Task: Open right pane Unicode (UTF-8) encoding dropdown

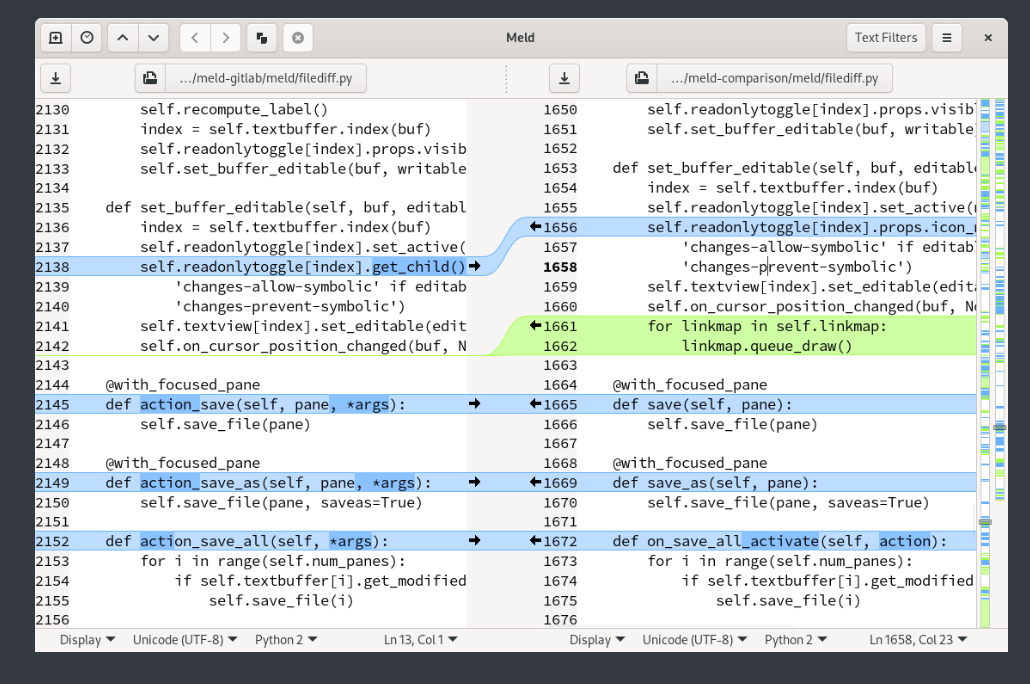Action: [694, 639]
